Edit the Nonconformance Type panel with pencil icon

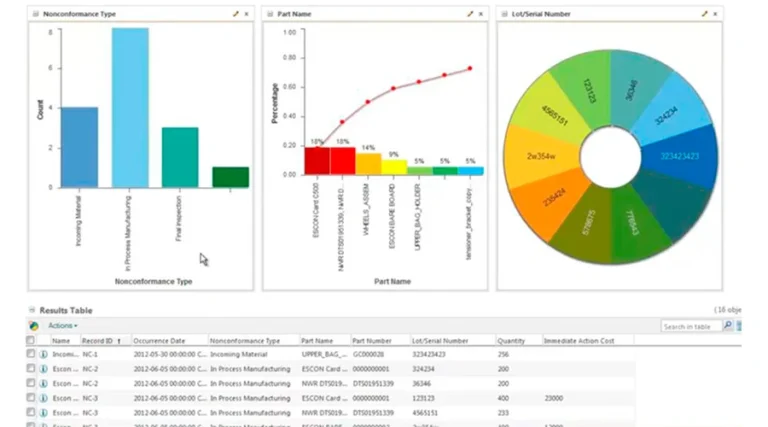click(236, 14)
